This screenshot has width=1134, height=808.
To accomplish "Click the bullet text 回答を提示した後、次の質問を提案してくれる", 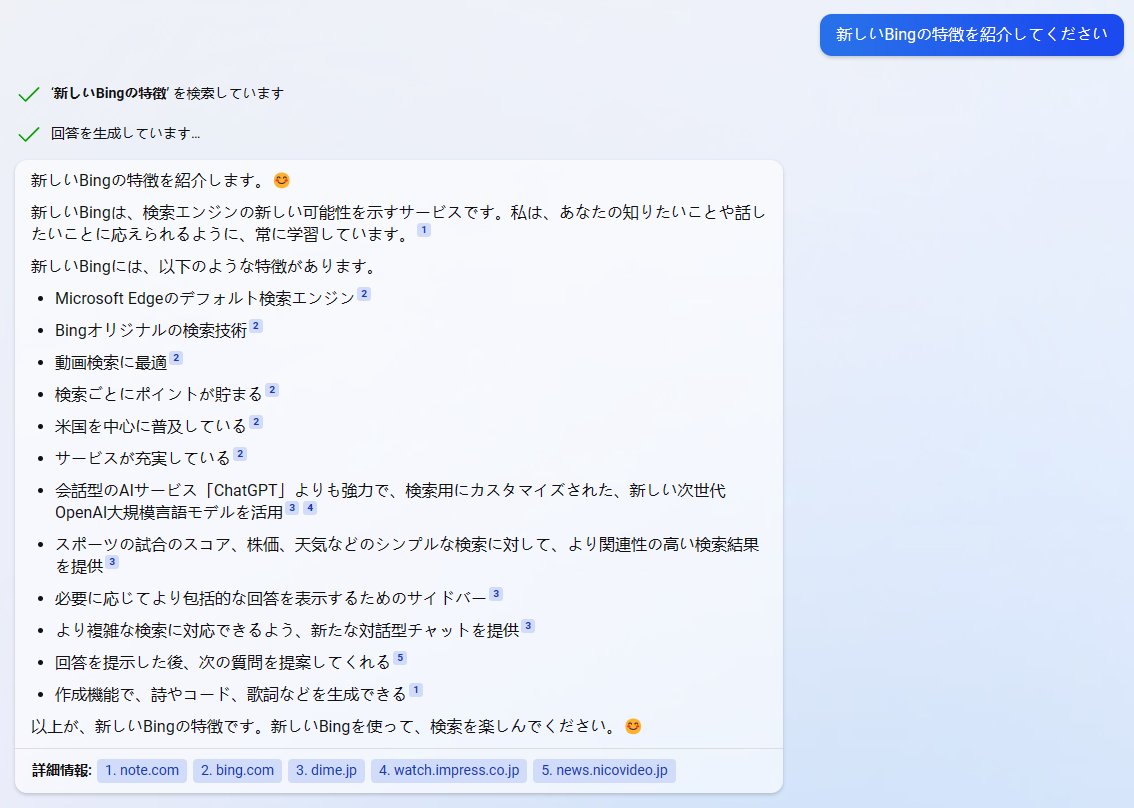I will (x=223, y=662).
